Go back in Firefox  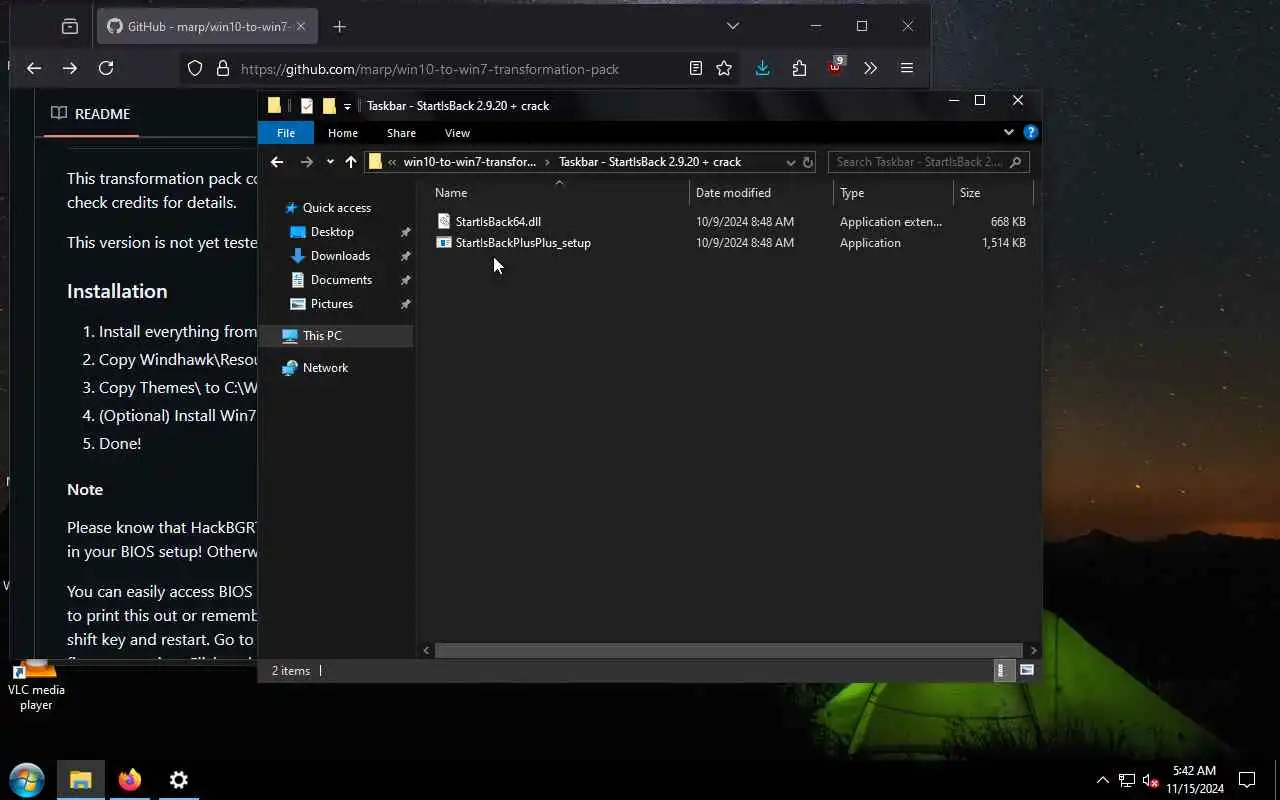coord(34,68)
